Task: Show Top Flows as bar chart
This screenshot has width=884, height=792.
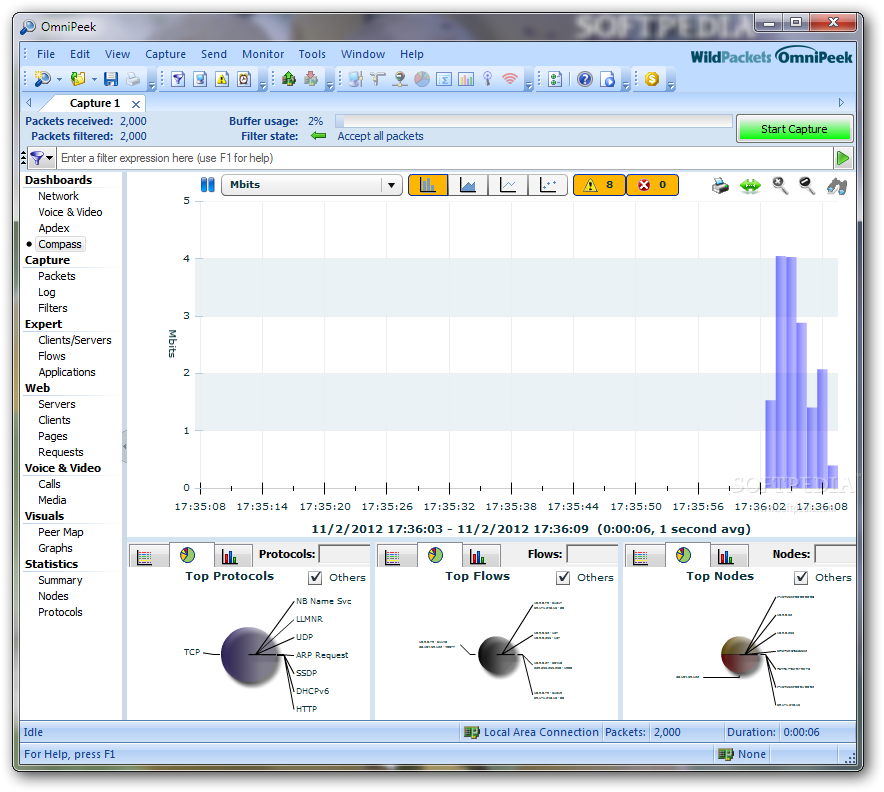Action: point(478,557)
